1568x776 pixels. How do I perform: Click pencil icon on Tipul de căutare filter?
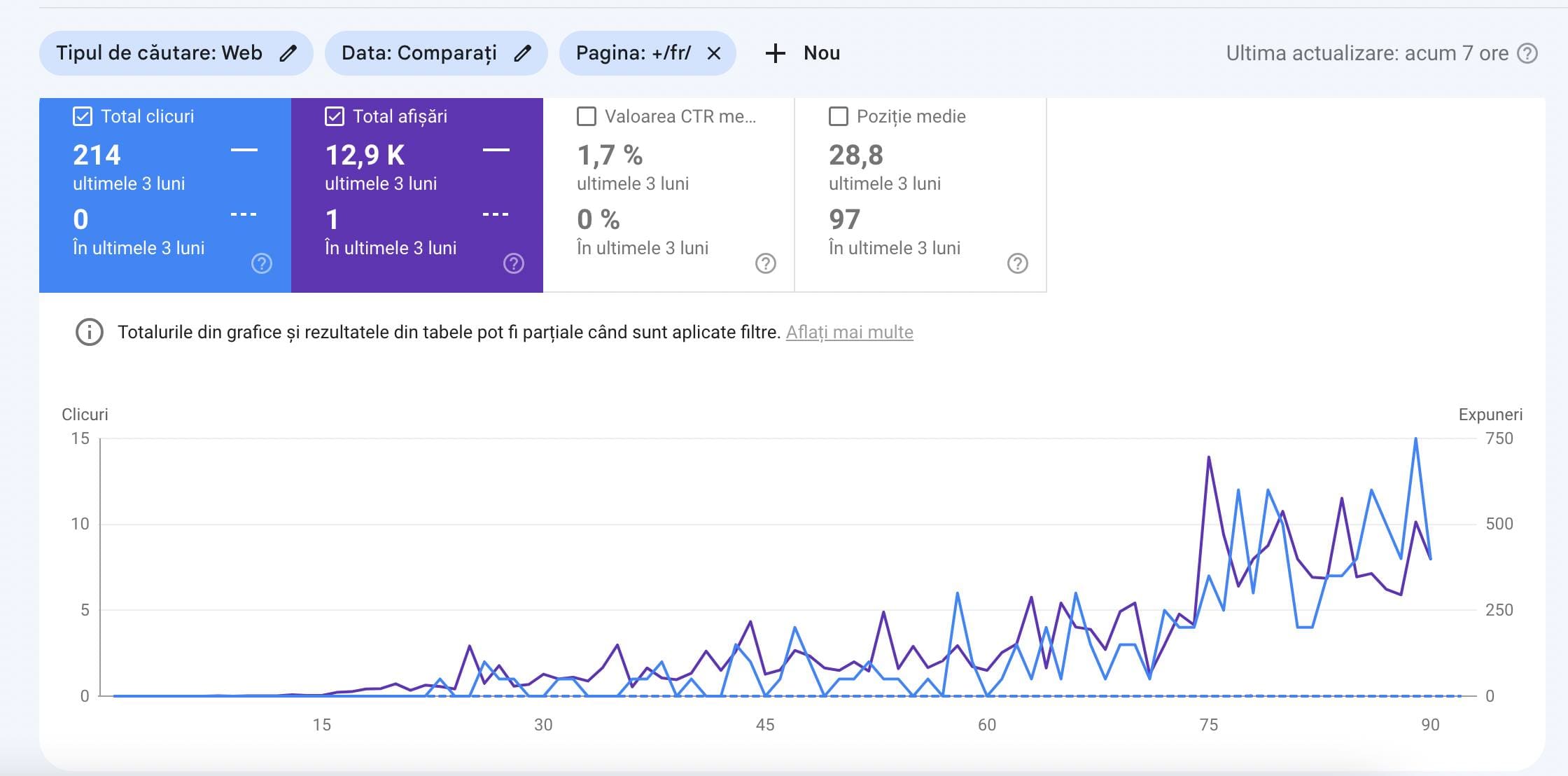pyautogui.click(x=288, y=53)
